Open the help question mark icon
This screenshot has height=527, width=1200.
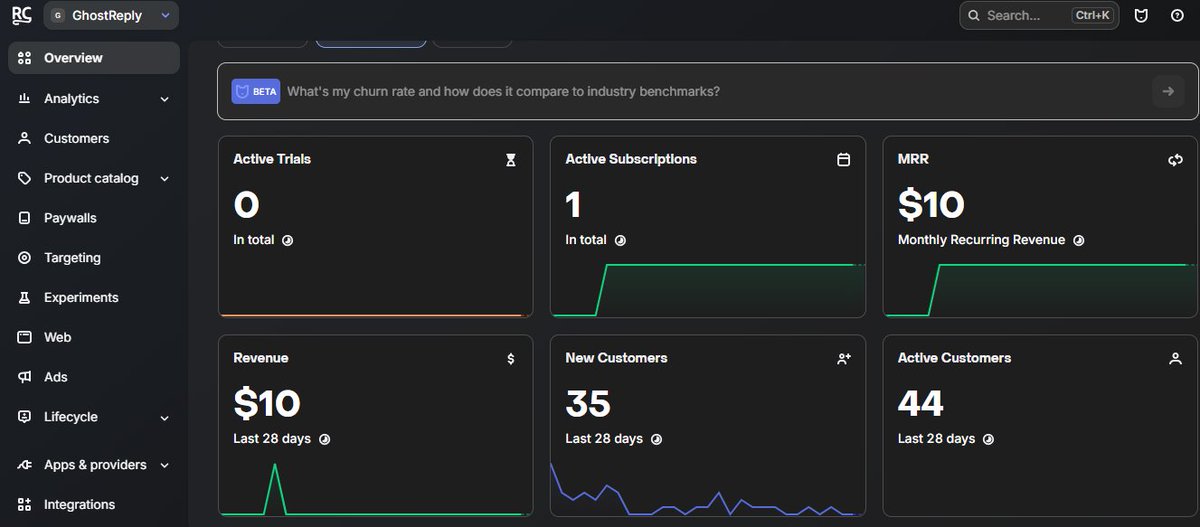[x=1177, y=15]
